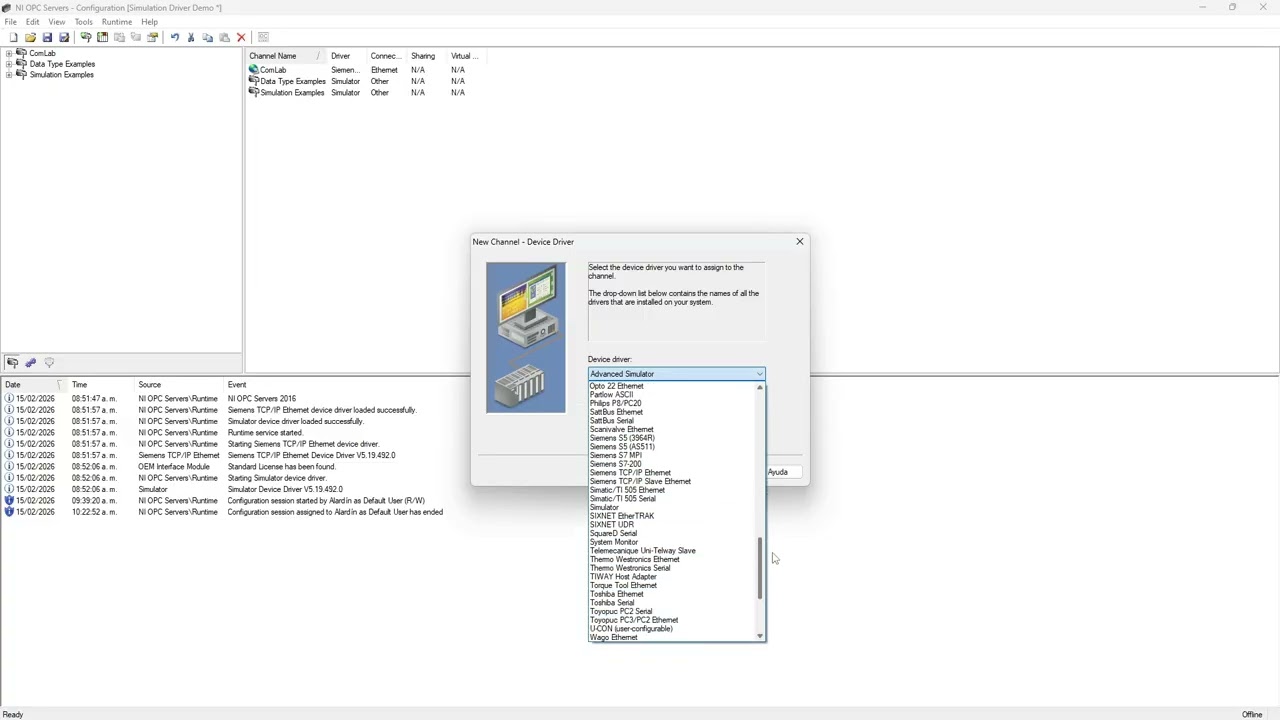Choose Simulator from the driver list
Screen dimensions: 1280x720
604,508
